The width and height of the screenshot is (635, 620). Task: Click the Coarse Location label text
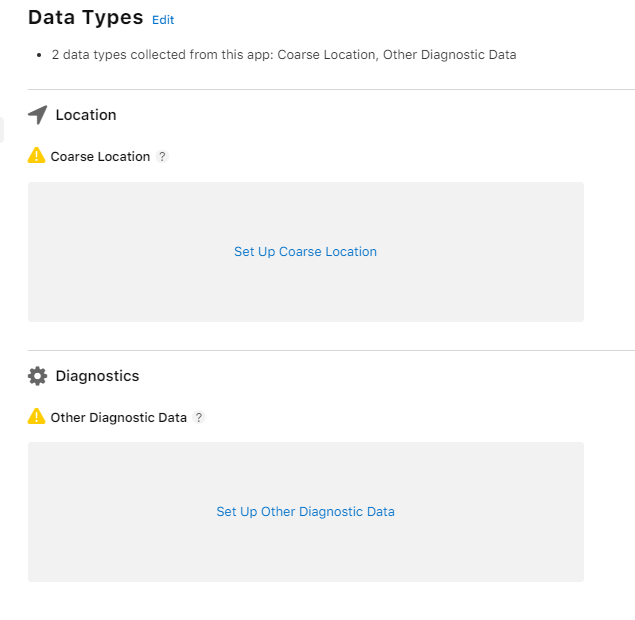coord(100,157)
